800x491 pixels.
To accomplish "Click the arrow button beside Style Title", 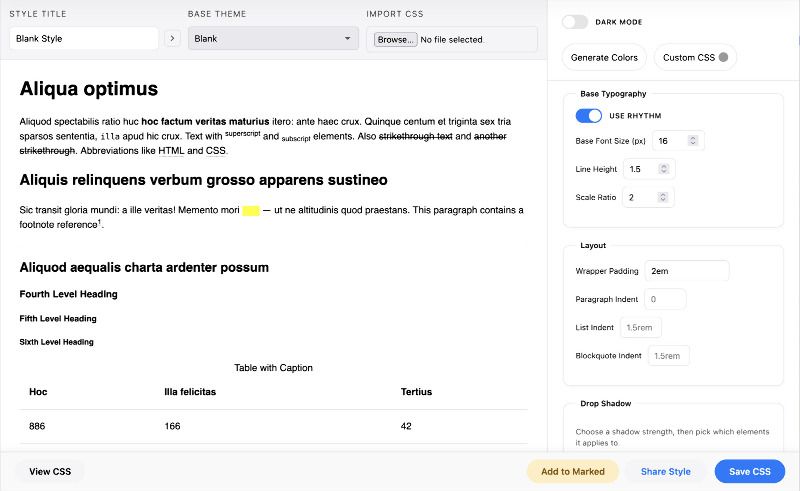I will tap(172, 39).
